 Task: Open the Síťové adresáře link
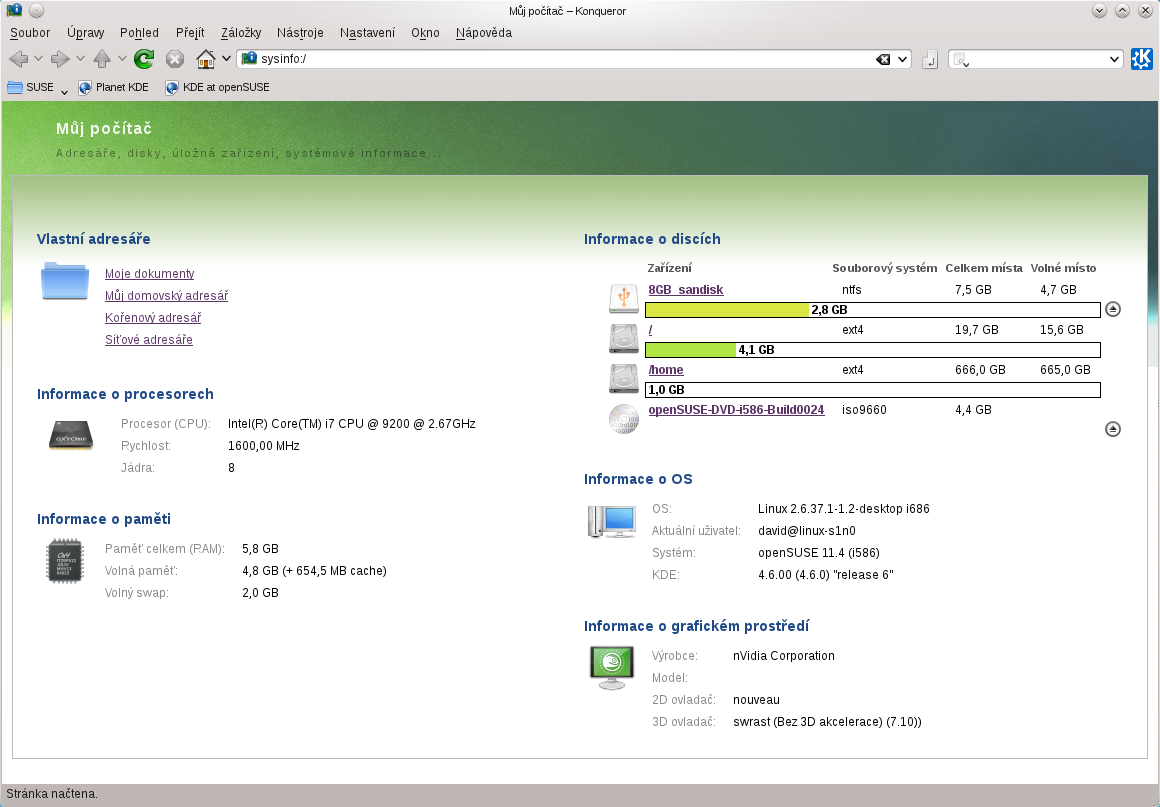(149, 340)
